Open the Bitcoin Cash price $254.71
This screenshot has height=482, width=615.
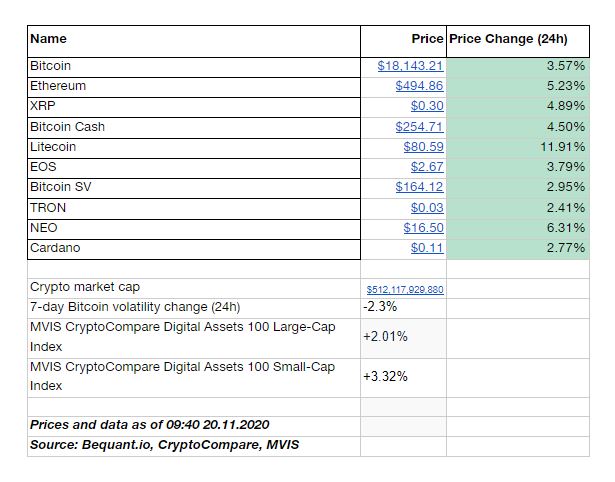[x=419, y=127]
